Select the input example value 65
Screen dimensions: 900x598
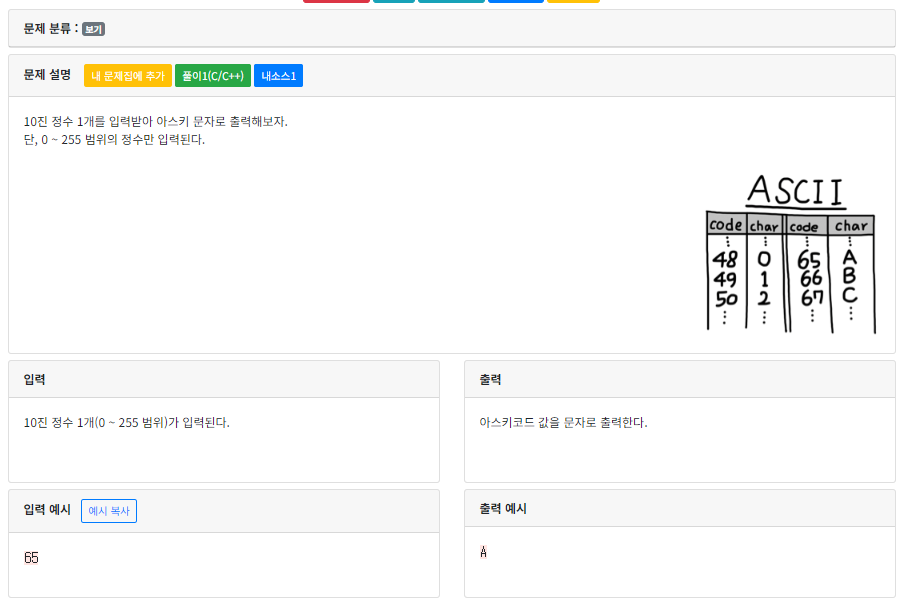(x=31, y=558)
